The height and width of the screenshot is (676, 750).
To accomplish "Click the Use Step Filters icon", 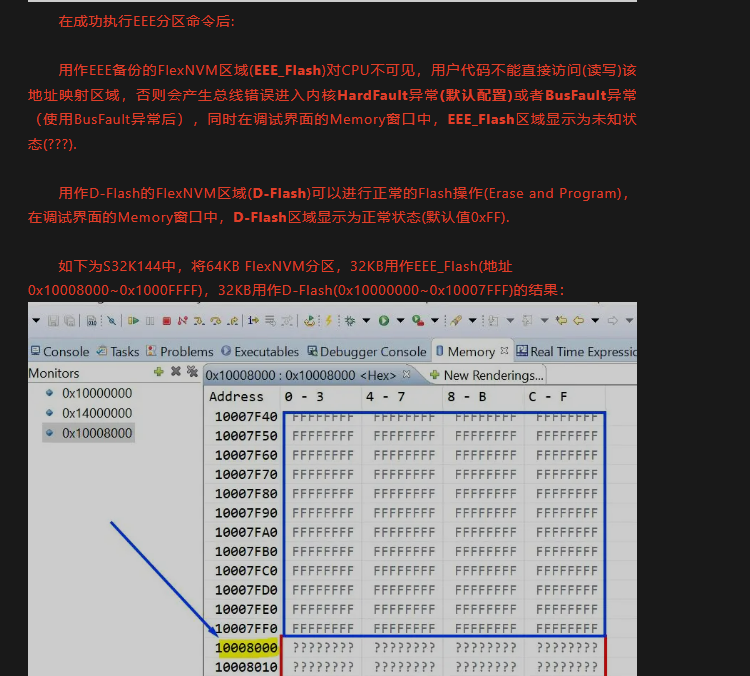I will 287,321.
